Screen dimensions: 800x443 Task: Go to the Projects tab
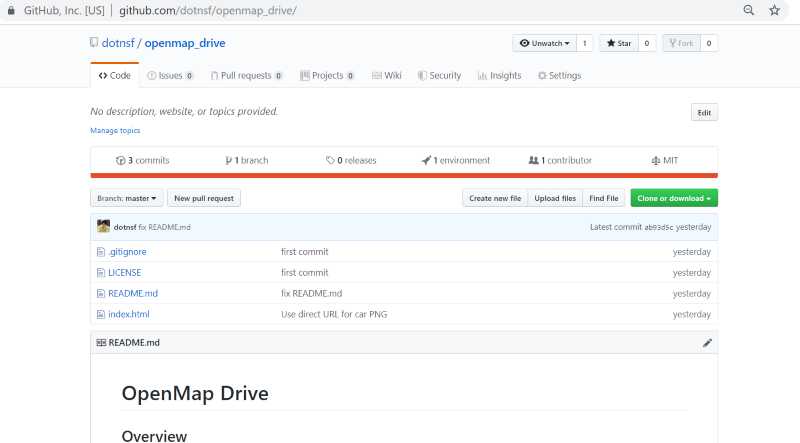[x=327, y=76]
